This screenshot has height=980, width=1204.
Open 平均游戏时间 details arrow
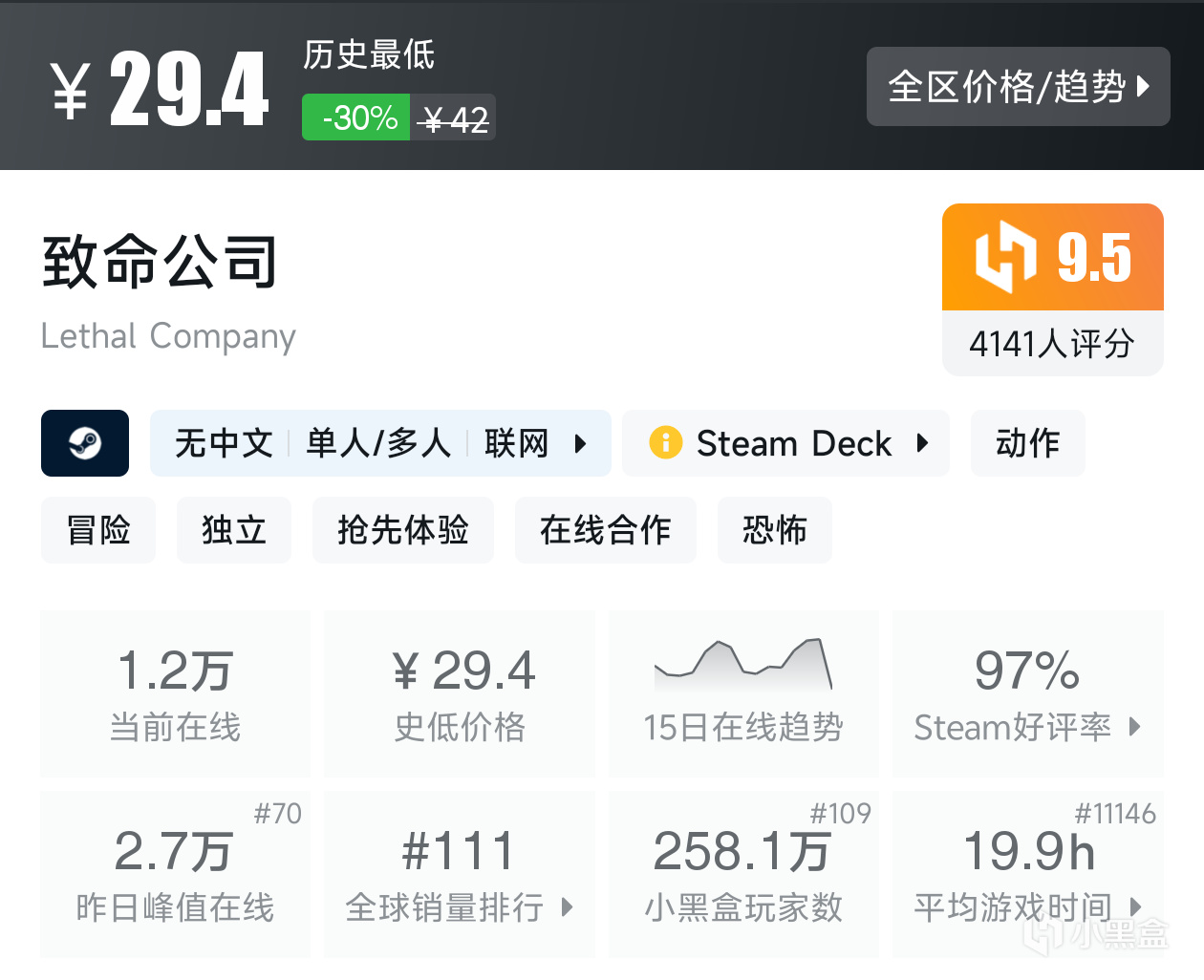pos(1135,906)
